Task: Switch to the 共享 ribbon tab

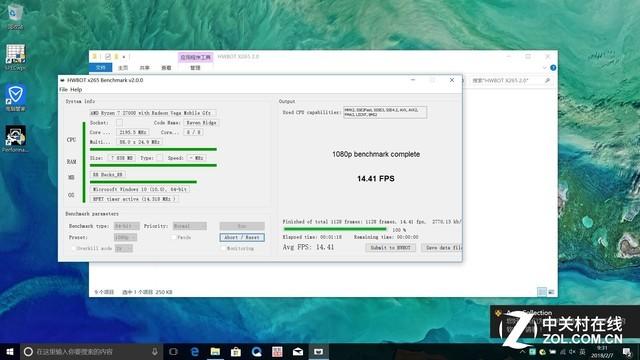Action: [x=144, y=68]
